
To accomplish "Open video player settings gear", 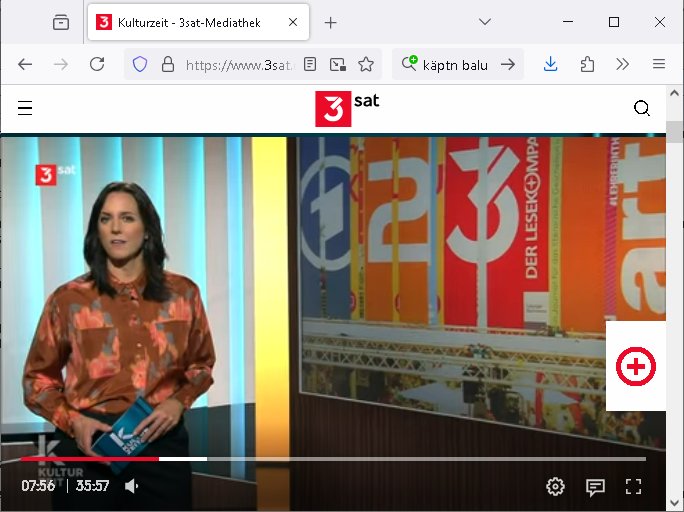I will [x=555, y=487].
